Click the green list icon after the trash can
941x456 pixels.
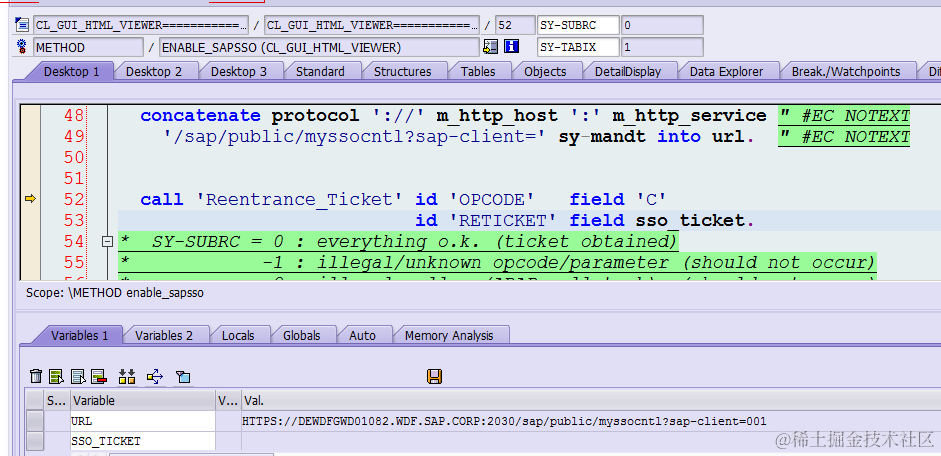pos(56,376)
